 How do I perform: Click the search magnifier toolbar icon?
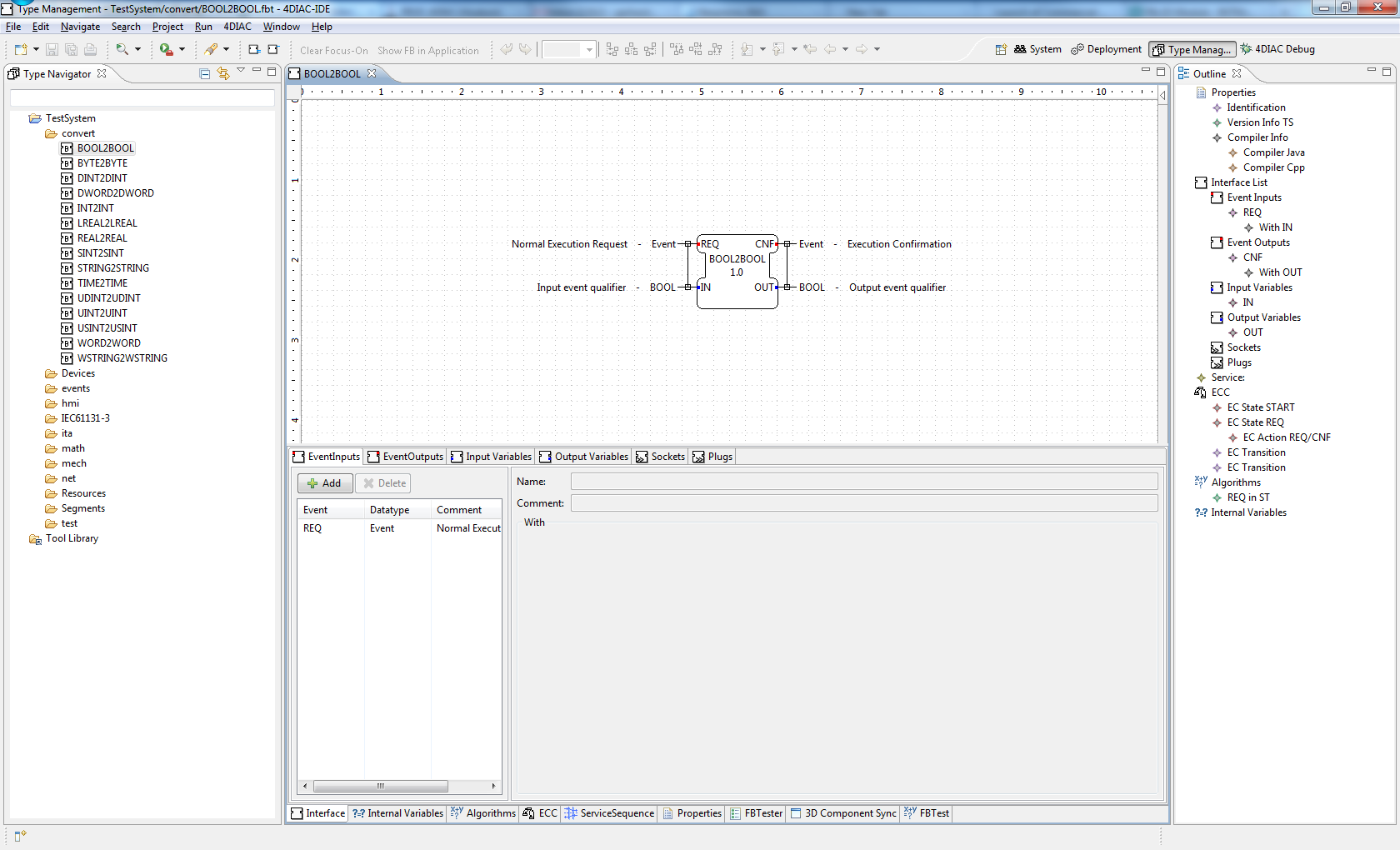(122, 50)
